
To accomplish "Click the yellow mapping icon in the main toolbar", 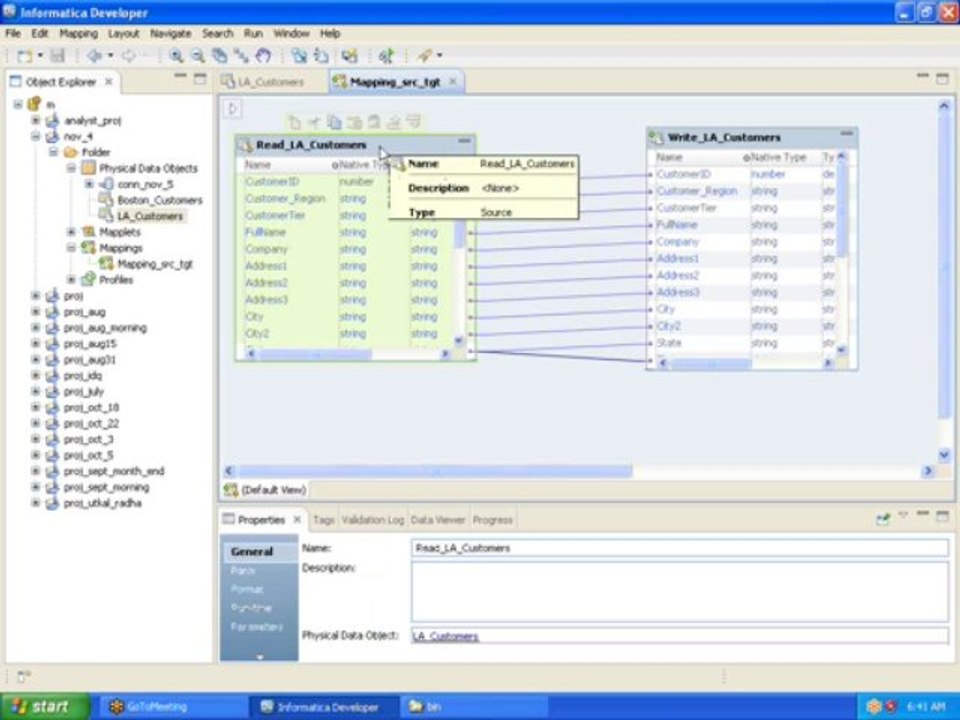I will [x=349, y=56].
